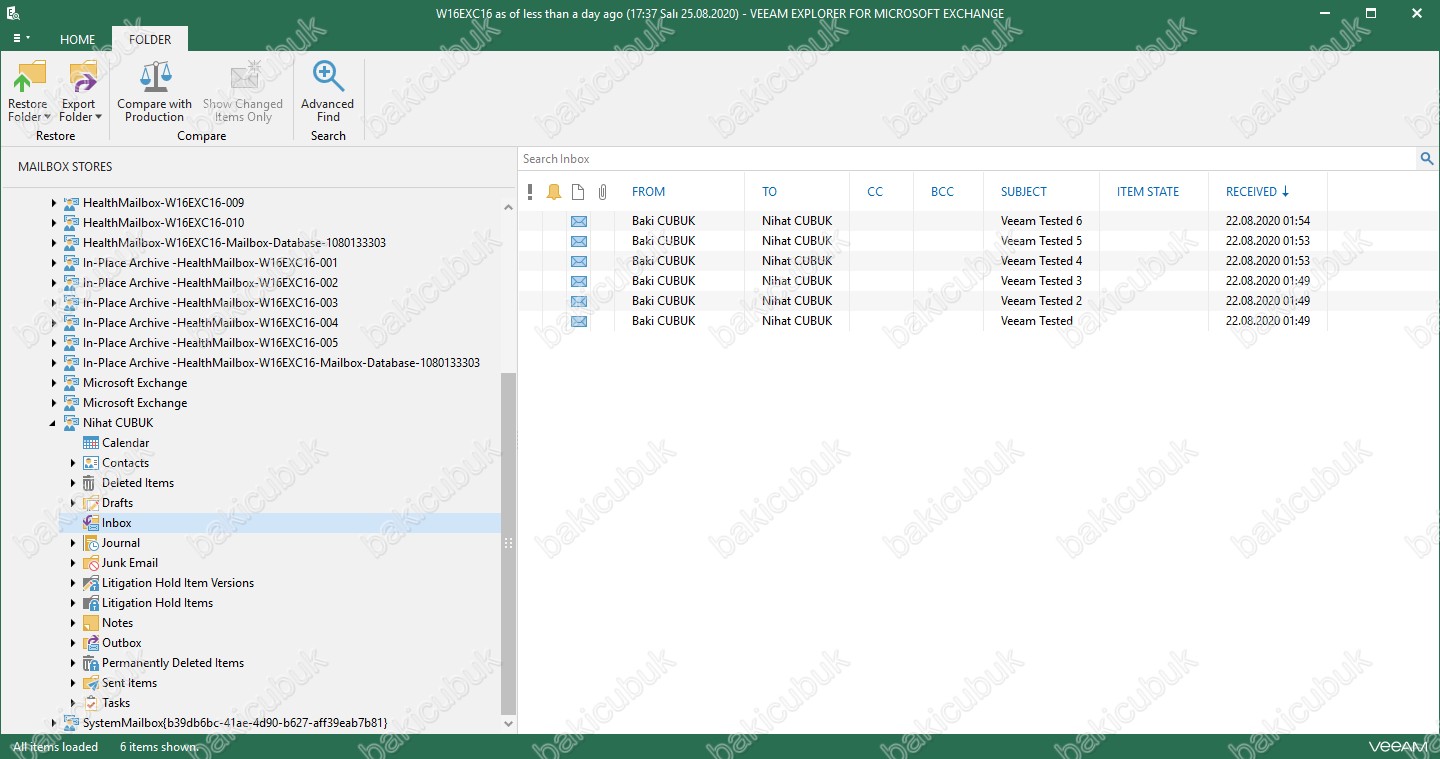Sort by importance exclamation column
This screenshot has height=759, width=1440.
pos(530,192)
